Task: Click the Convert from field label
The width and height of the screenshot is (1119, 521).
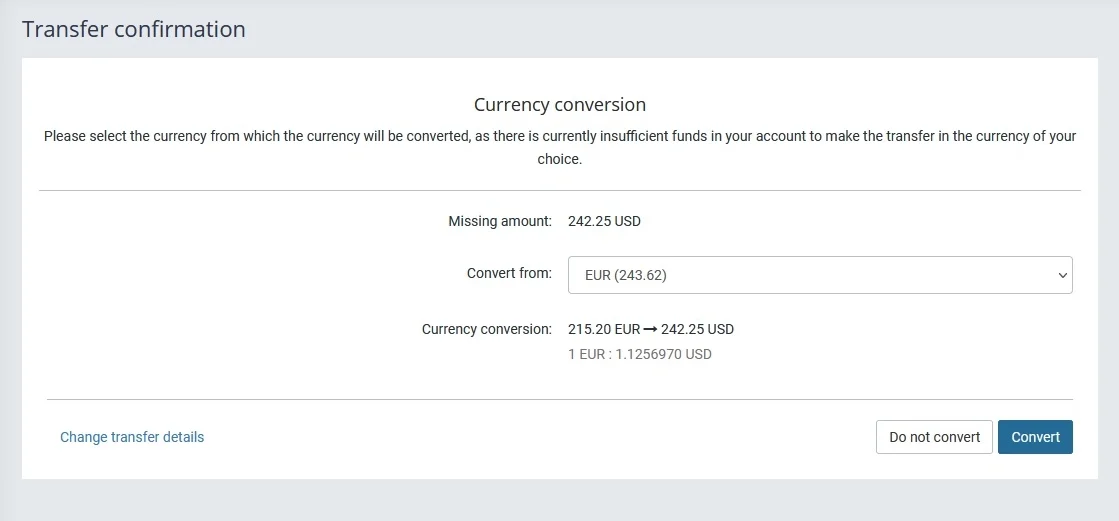Action: 509,273
